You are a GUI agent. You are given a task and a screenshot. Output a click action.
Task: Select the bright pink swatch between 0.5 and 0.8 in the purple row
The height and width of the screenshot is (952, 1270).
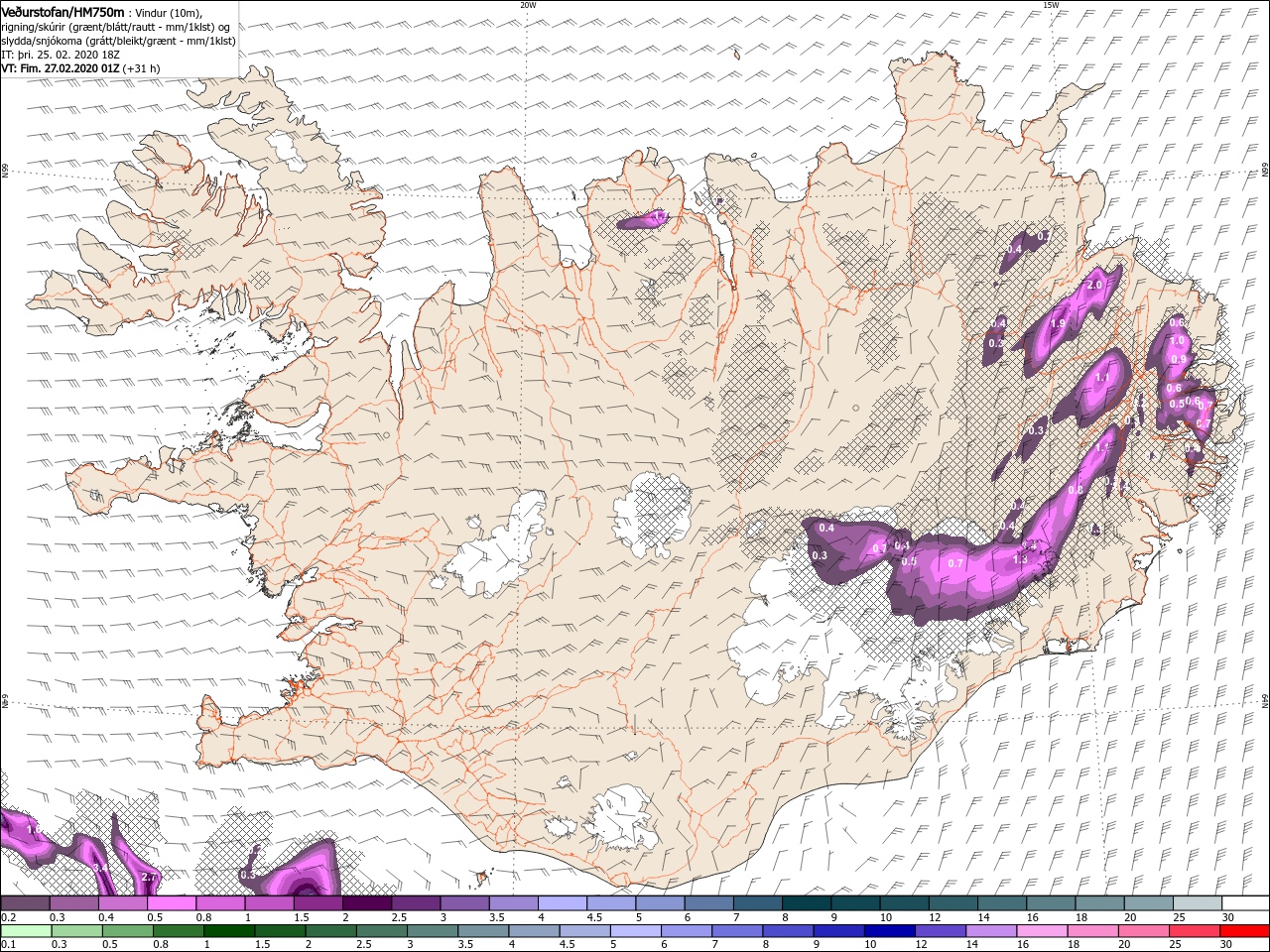[x=172, y=903]
